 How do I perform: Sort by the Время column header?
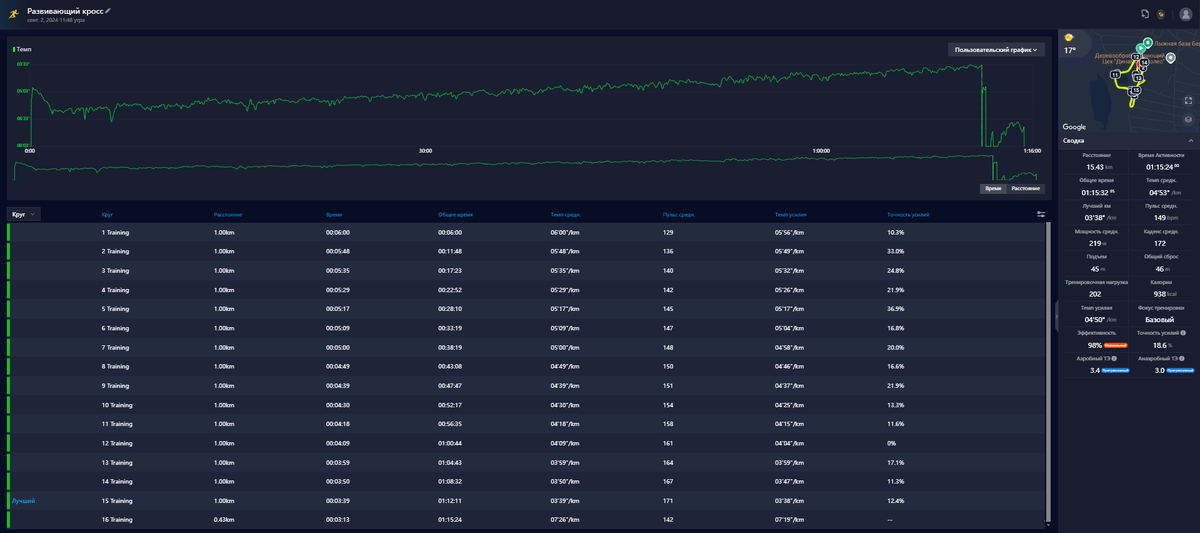tap(334, 214)
